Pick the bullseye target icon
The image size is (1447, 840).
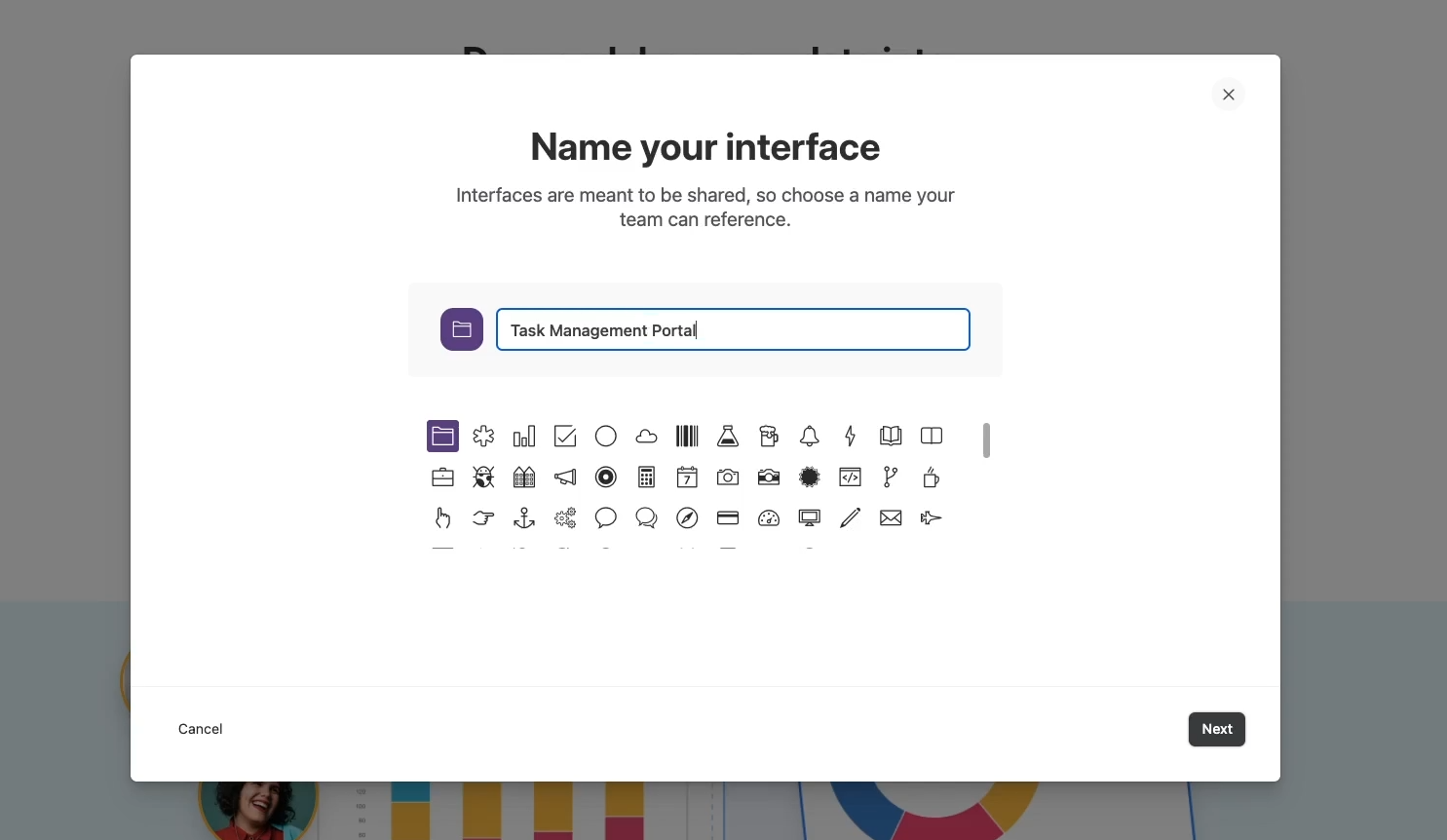(x=606, y=477)
